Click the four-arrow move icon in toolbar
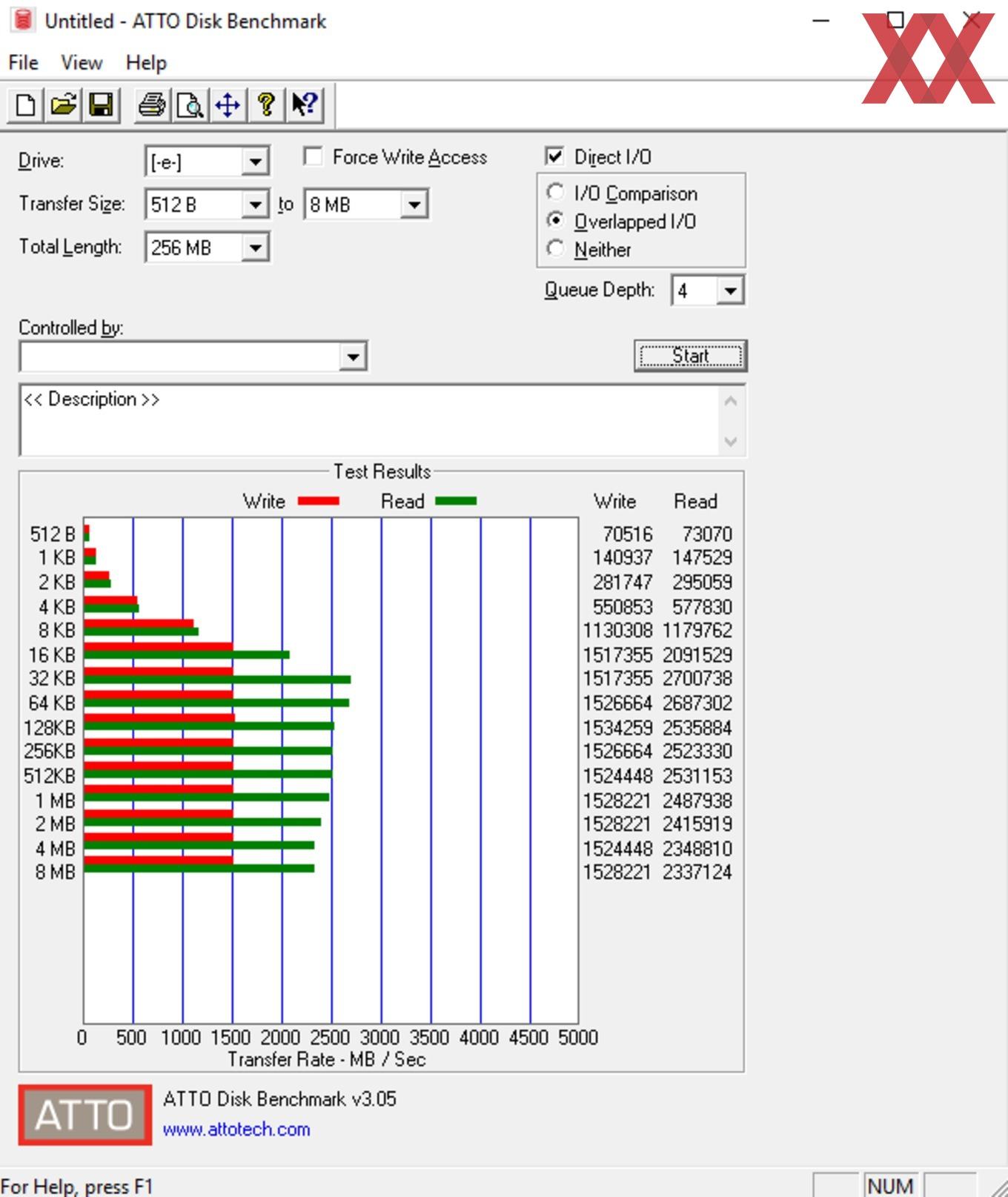 click(x=228, y=105)
